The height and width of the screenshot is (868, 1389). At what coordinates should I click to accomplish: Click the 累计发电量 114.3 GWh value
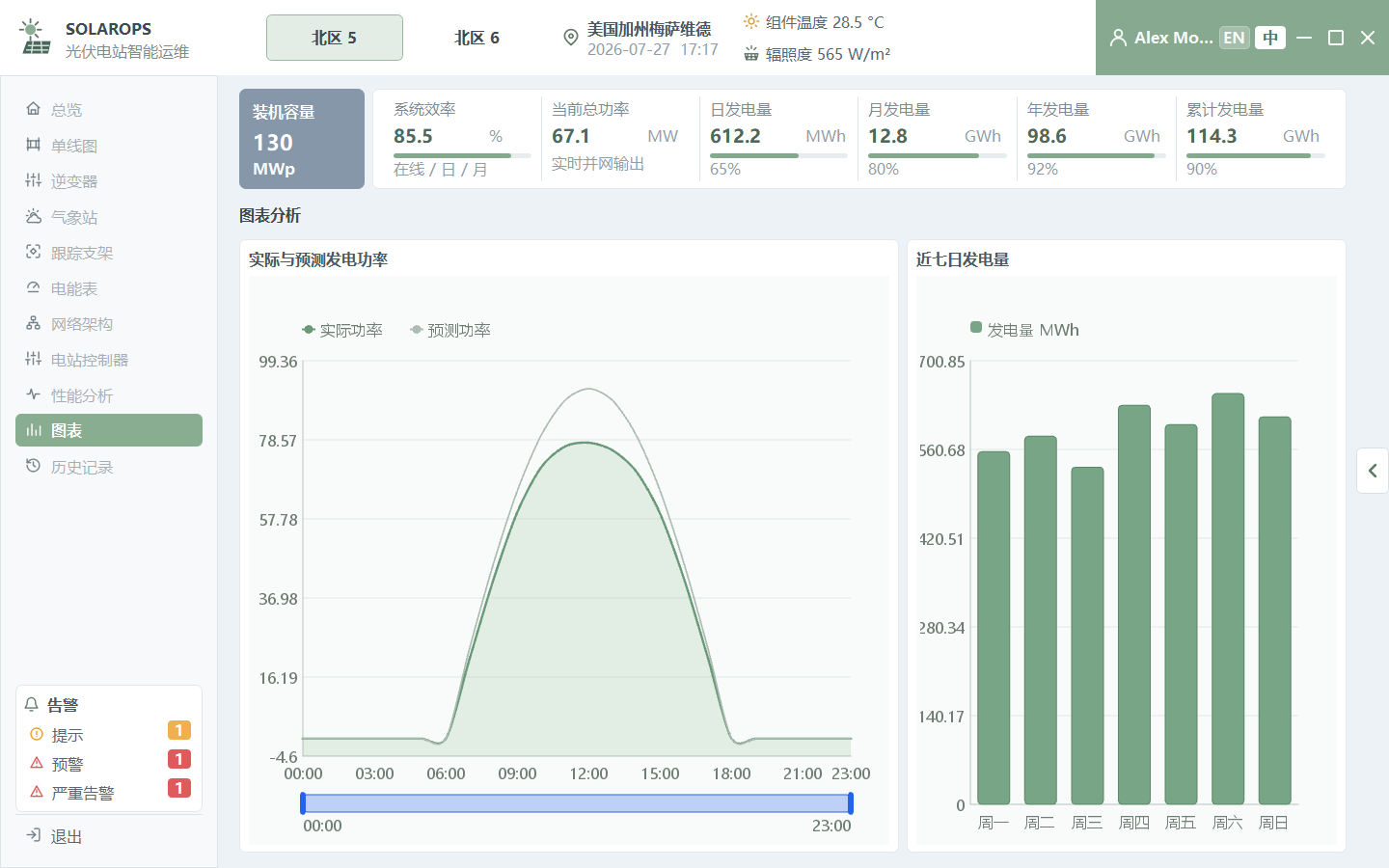coord(1212,136)
